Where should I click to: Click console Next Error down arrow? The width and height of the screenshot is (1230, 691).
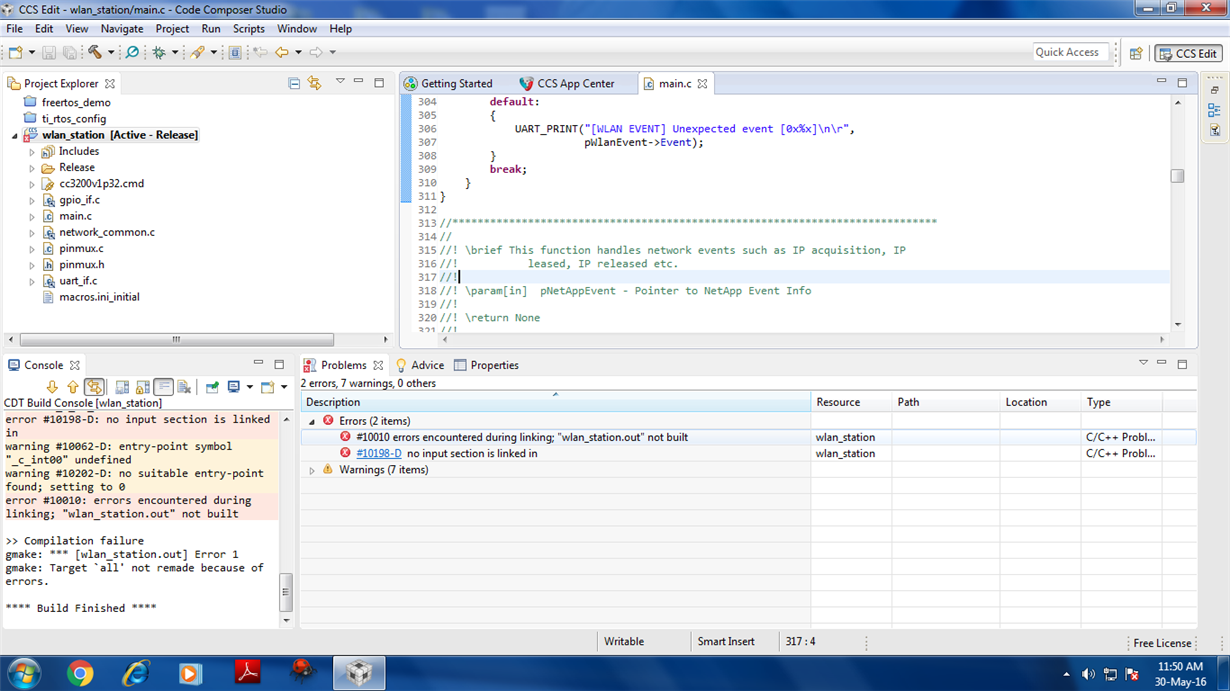pyautogui.click(x=52, y=387)
